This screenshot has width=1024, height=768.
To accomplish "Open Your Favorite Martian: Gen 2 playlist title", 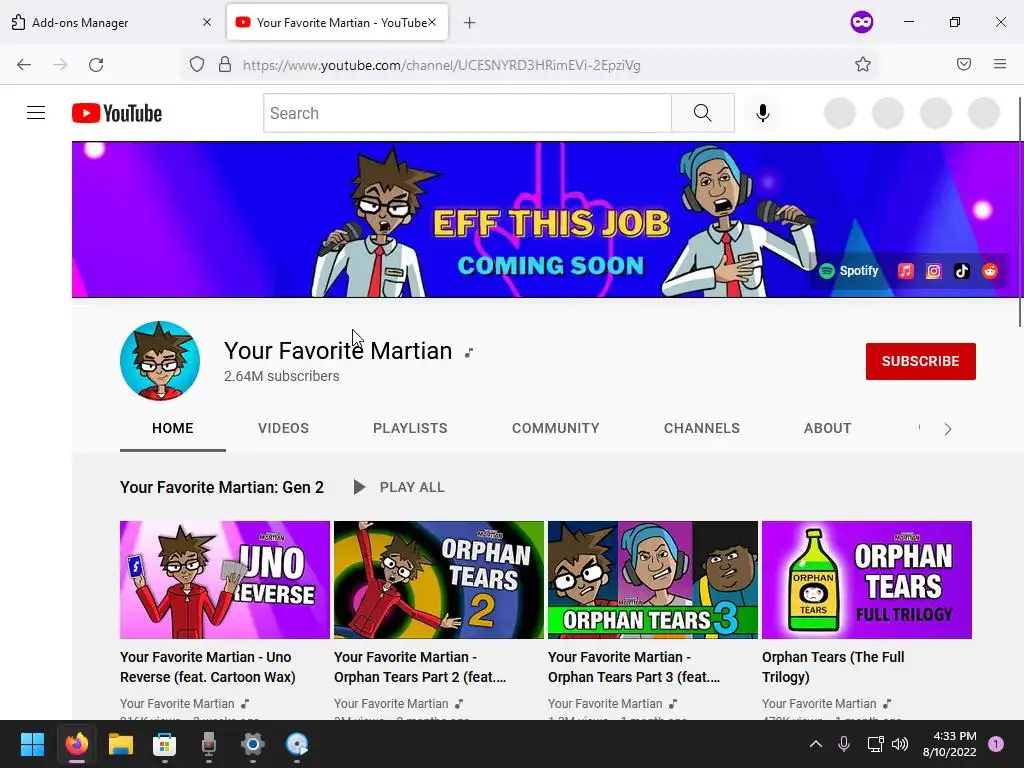I will [x=222, y=487].
